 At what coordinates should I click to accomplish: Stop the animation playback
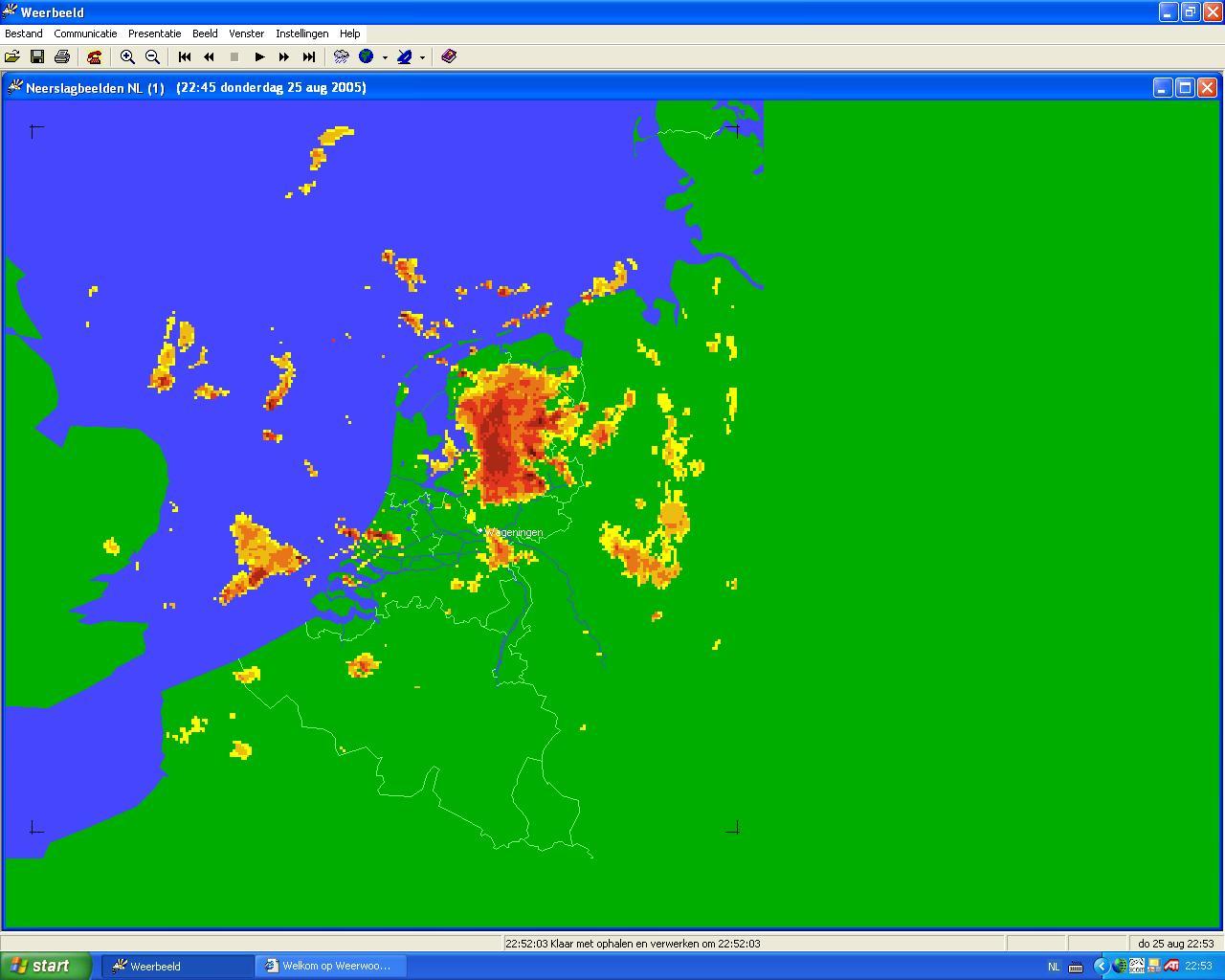pyautogui.click(x=234, y=56)
